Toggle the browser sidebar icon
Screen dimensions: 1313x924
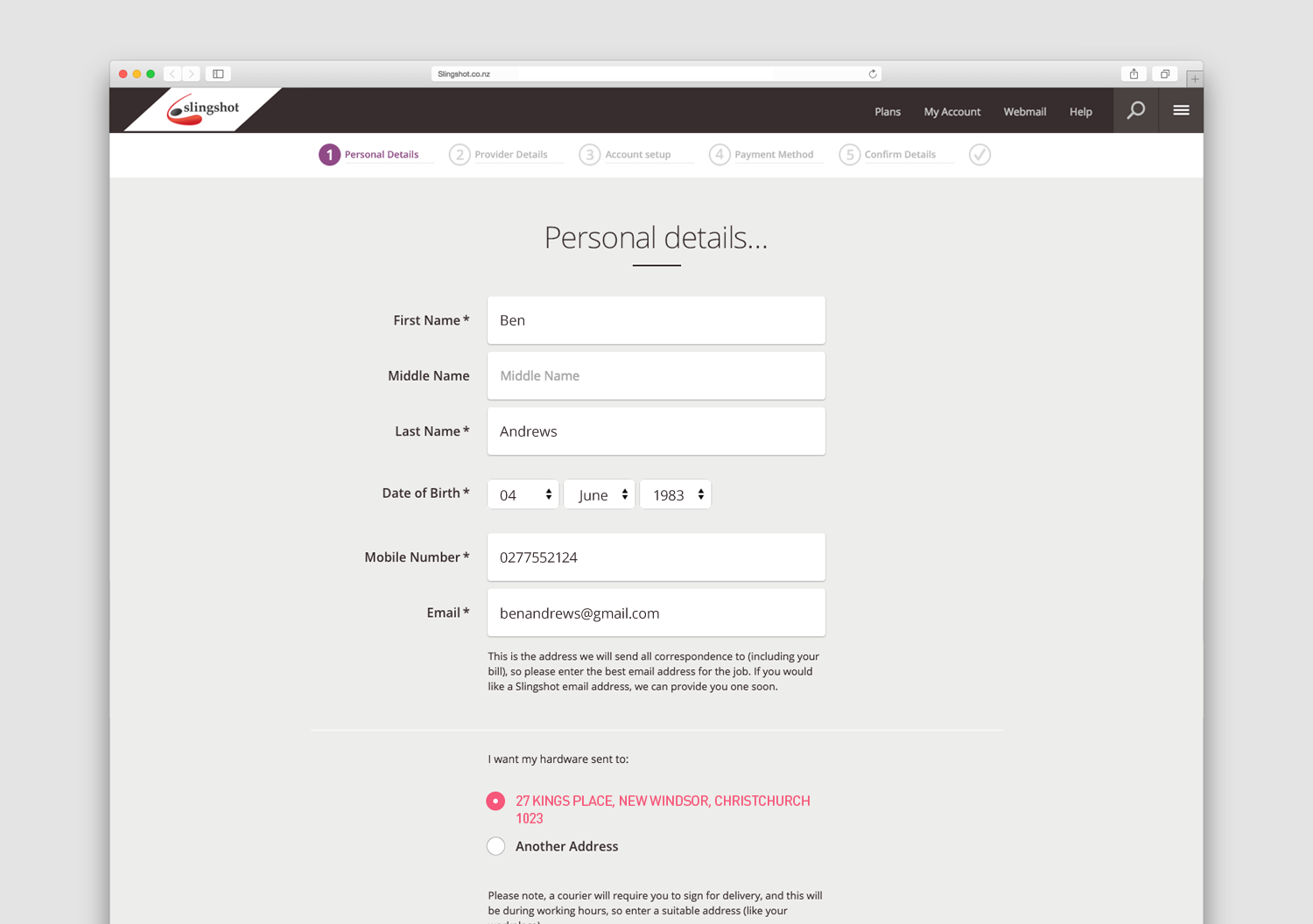pos(218,74)
